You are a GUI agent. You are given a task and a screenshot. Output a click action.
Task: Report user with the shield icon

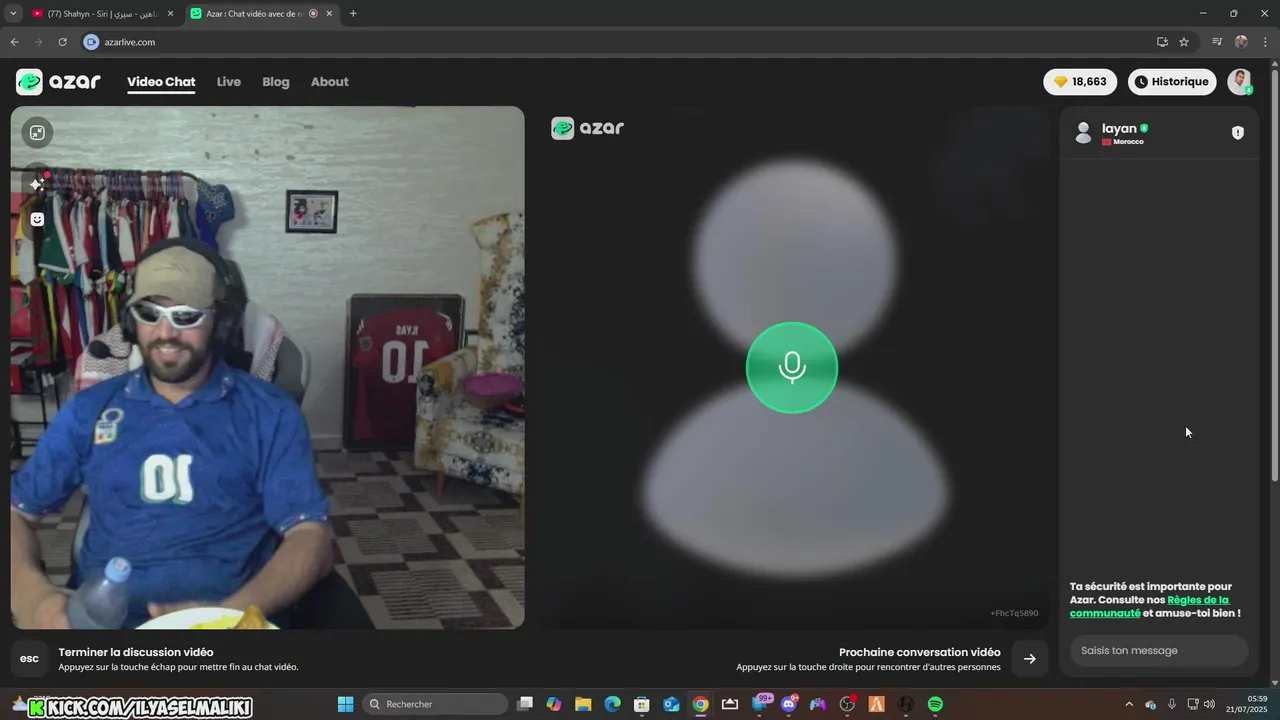coord(1237,133)
